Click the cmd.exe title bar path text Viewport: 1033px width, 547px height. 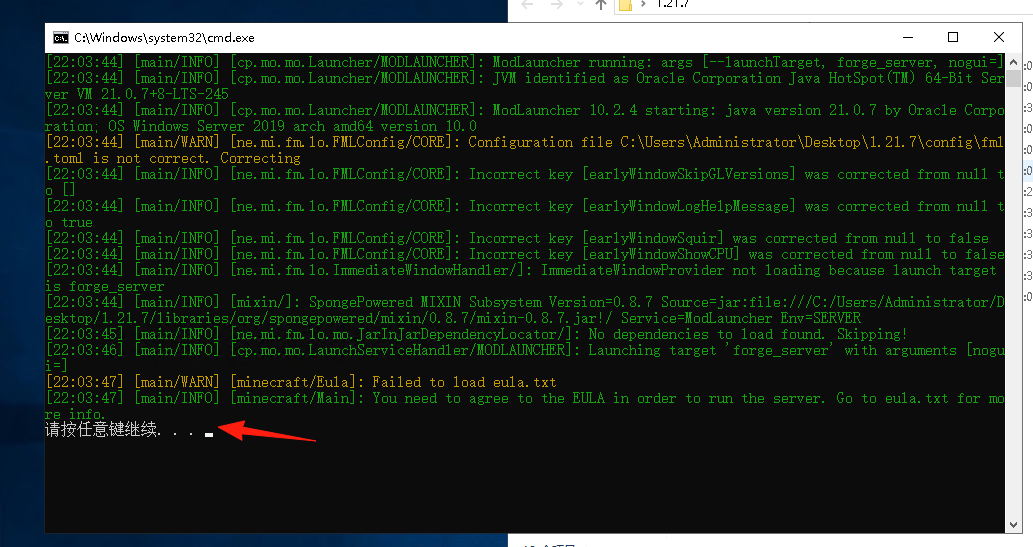point(164,38)
